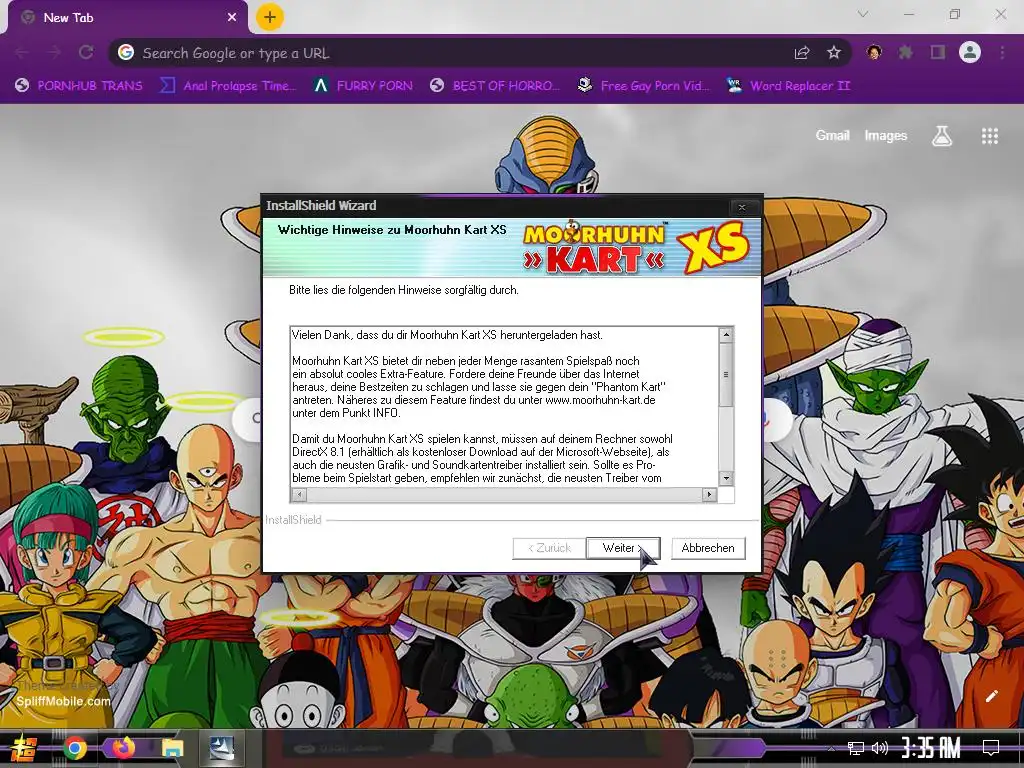Show hidden tray icons chevron
Image resolution: width=1024 pixels, height=768 pixels.
coord(831,748)
